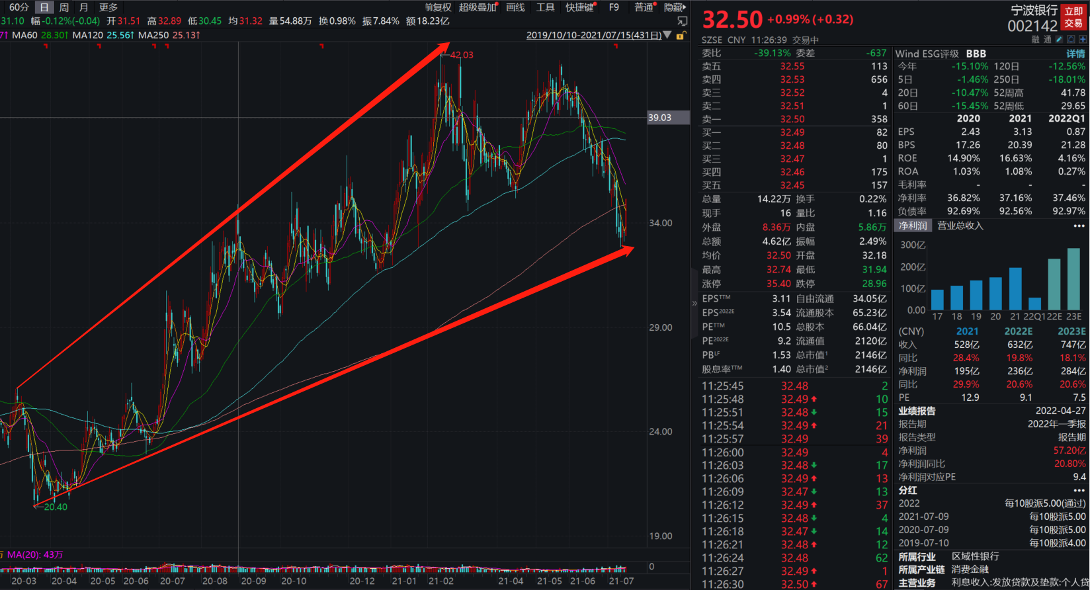The image size is (1091, 591).
Task: Open the 详情 ESG rating details link
Action: (x=1075, y=53)
